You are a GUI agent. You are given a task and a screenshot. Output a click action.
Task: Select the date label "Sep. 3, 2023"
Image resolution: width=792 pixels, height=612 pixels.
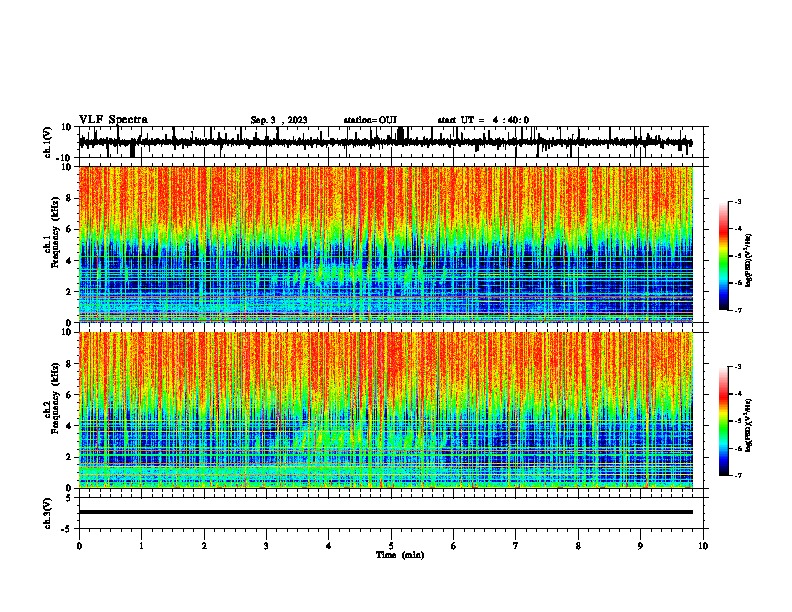click(x=279, y=120)
